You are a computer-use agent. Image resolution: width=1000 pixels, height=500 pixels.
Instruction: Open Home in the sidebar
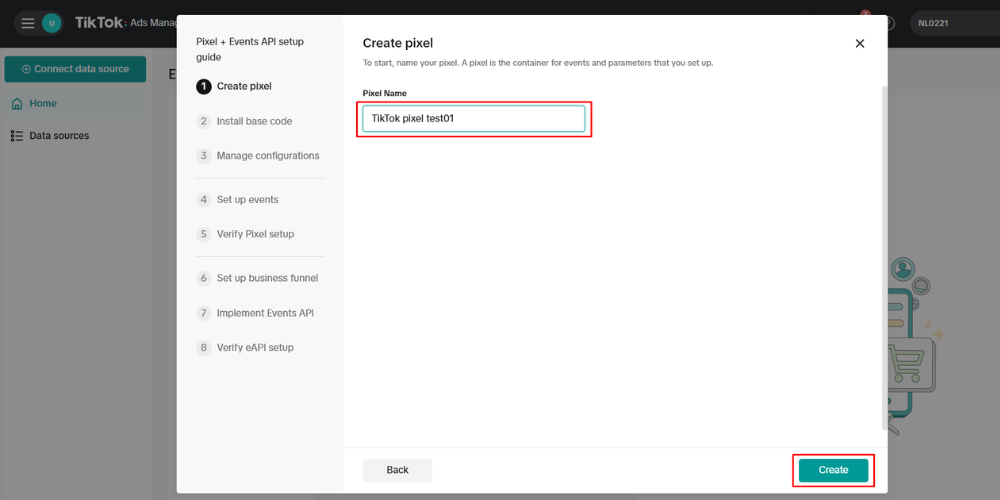tap(75, 103)
